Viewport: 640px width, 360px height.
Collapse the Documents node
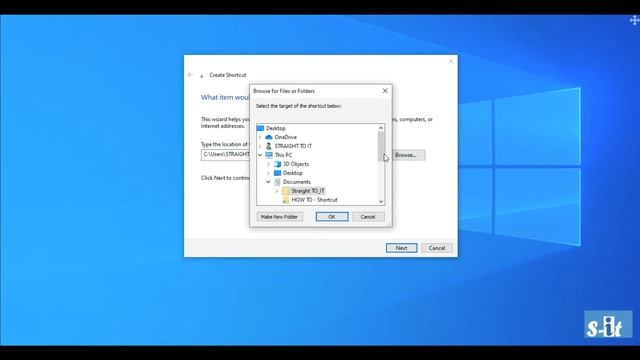tap(269, 182)
